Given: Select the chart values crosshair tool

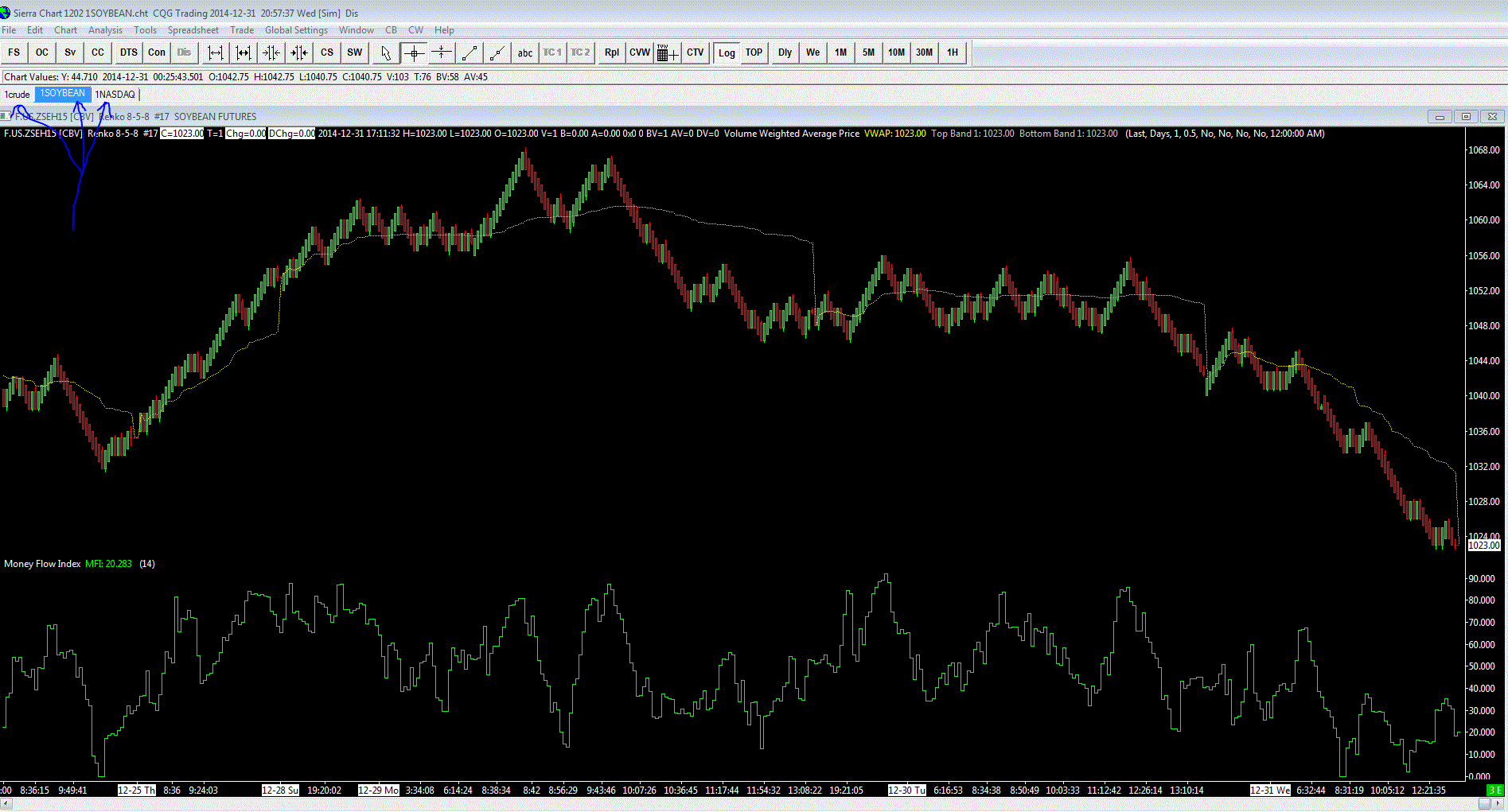Looking at the screenshot, I should (414, 52).
